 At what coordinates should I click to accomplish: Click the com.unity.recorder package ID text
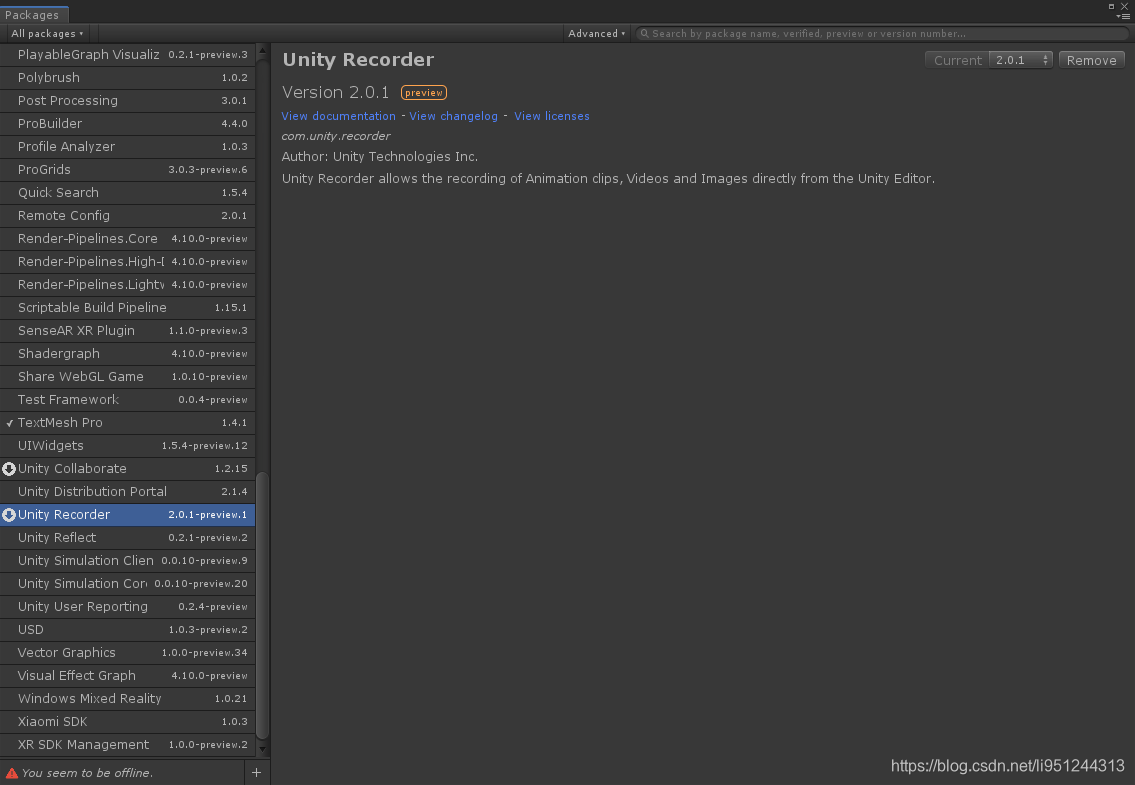pyautogui.click(x=336, y=136)
